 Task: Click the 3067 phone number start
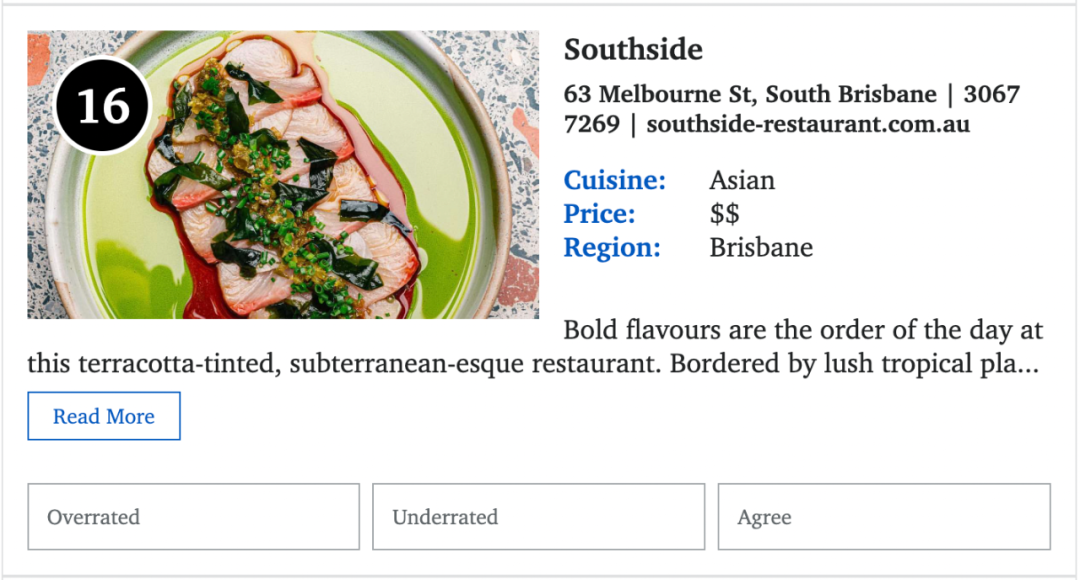click(991, 94)
